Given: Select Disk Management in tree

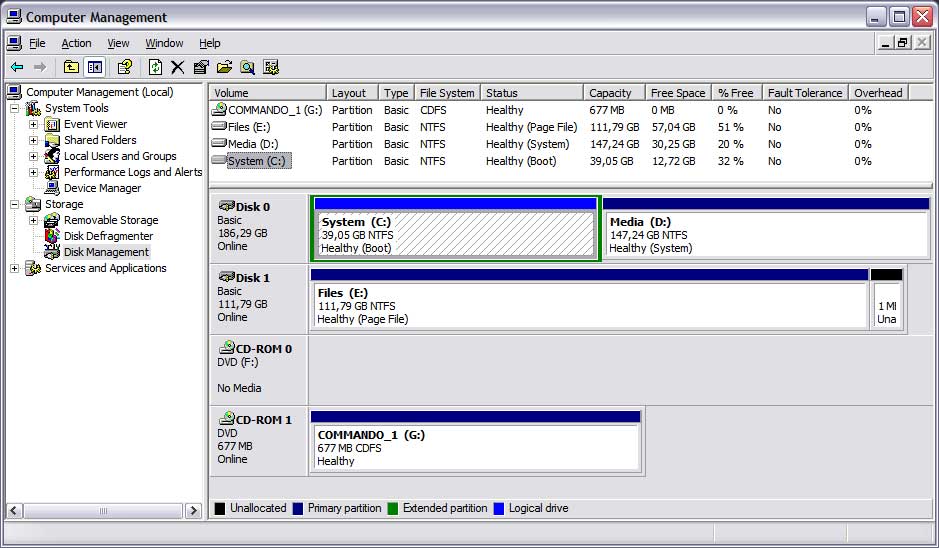Looking at the screenshot, I should (106, 252).
